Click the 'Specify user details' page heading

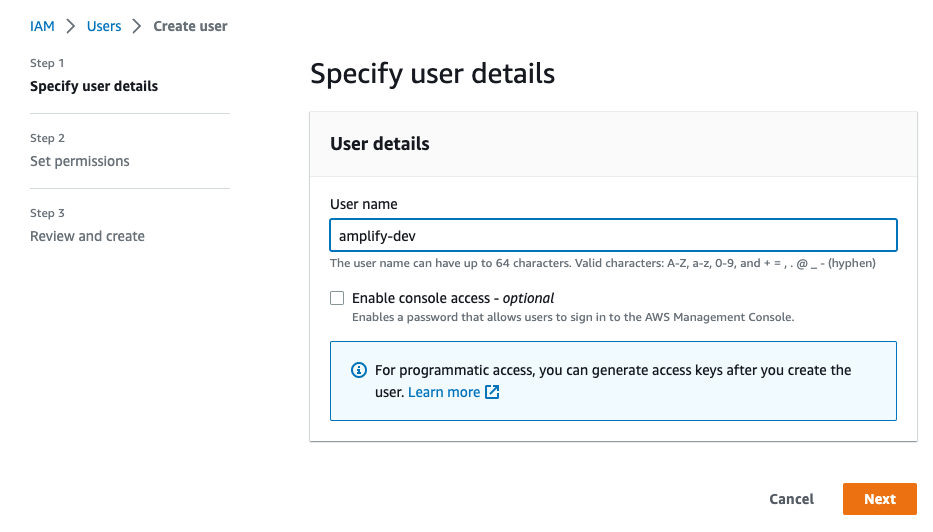[433, 74]
